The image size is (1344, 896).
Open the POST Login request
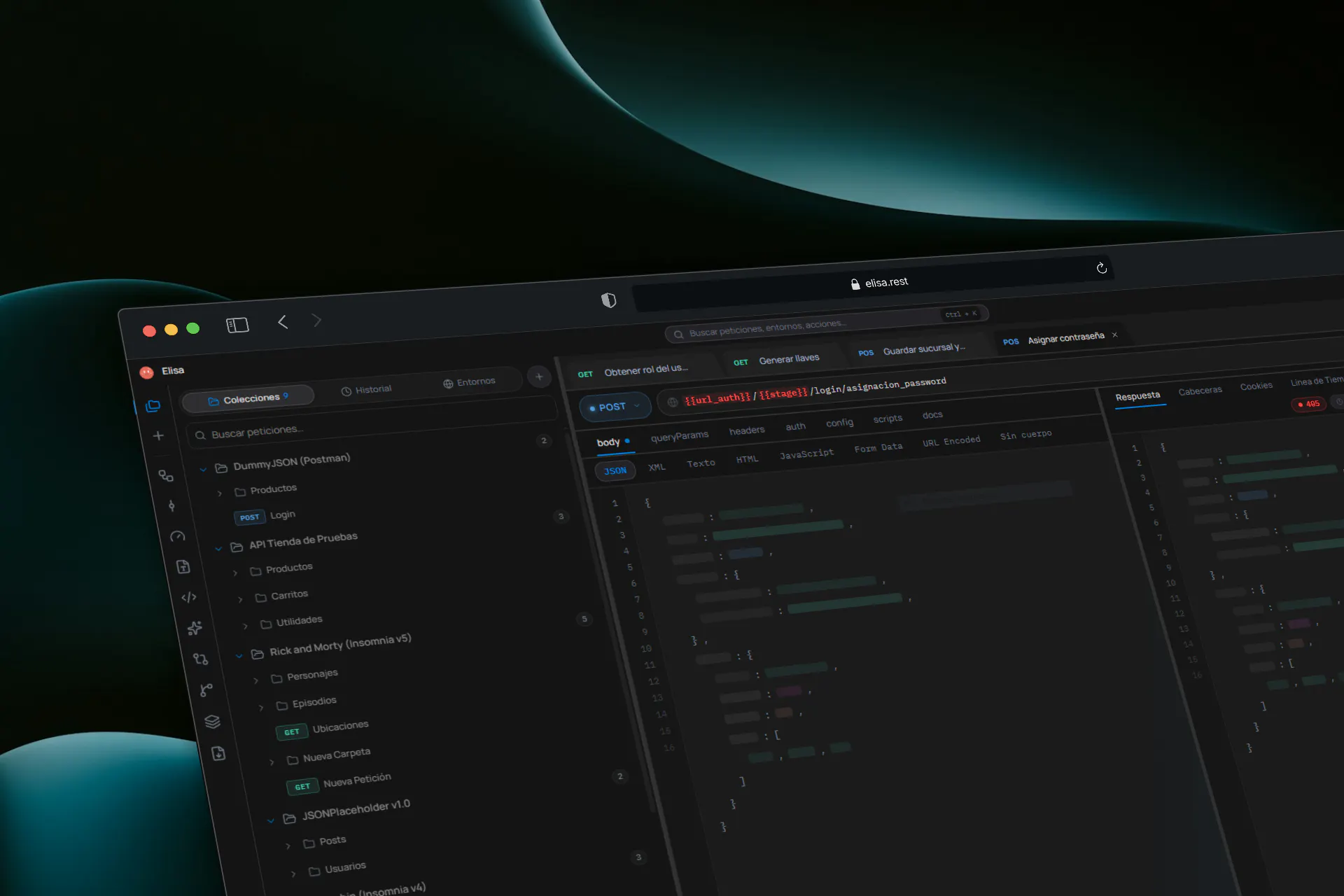[265, 516]
